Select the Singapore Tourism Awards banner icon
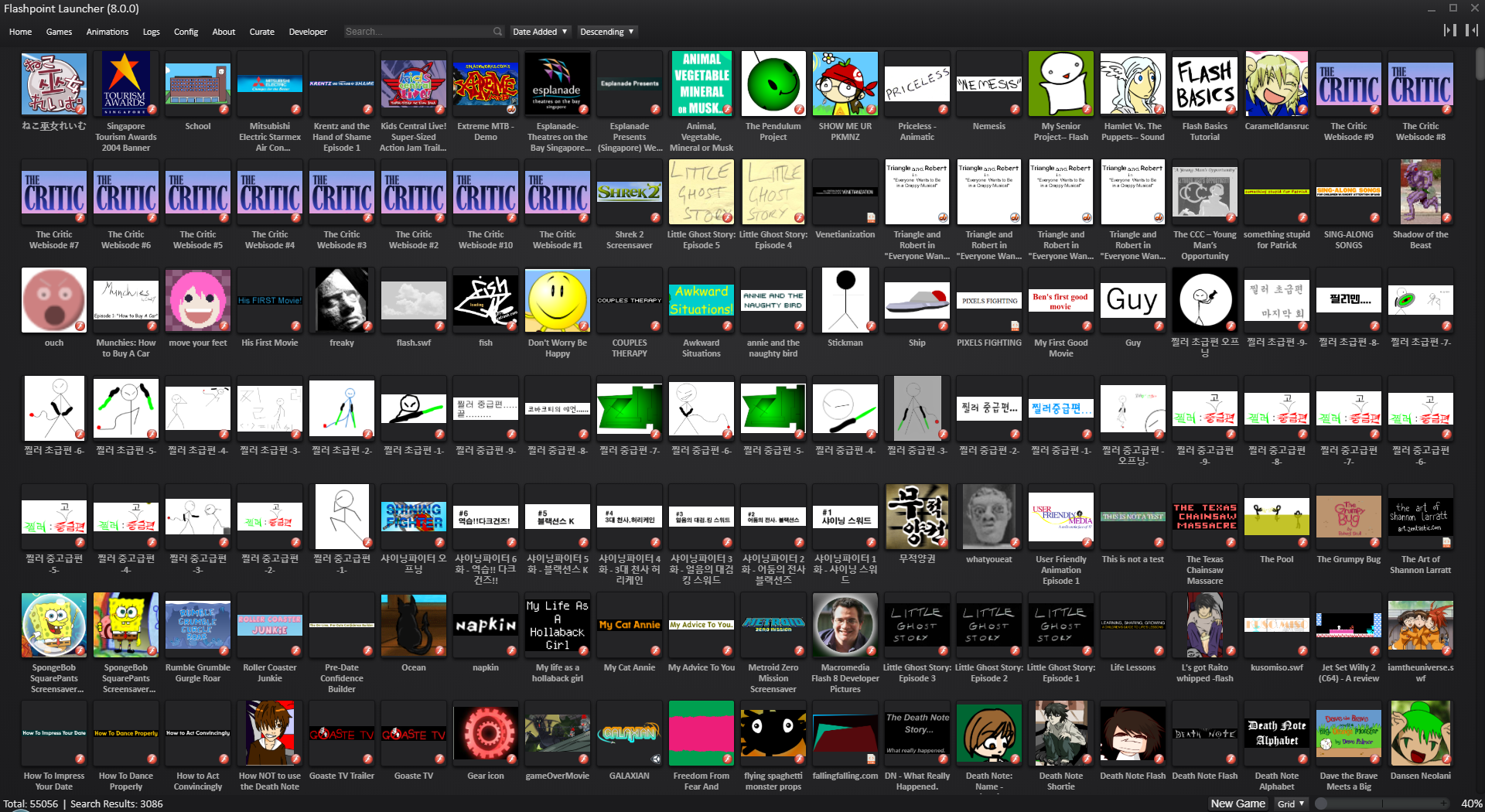The height and width of the screenshot is (812, 1485). pos(125,84)
